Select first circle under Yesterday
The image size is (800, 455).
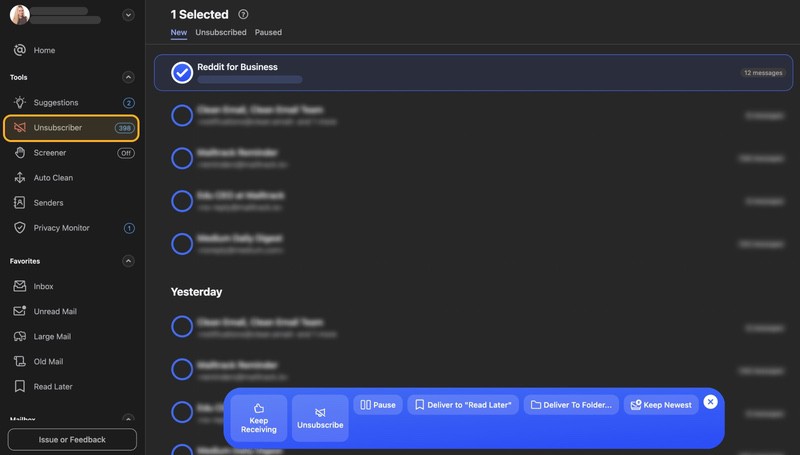coord(182,326)
